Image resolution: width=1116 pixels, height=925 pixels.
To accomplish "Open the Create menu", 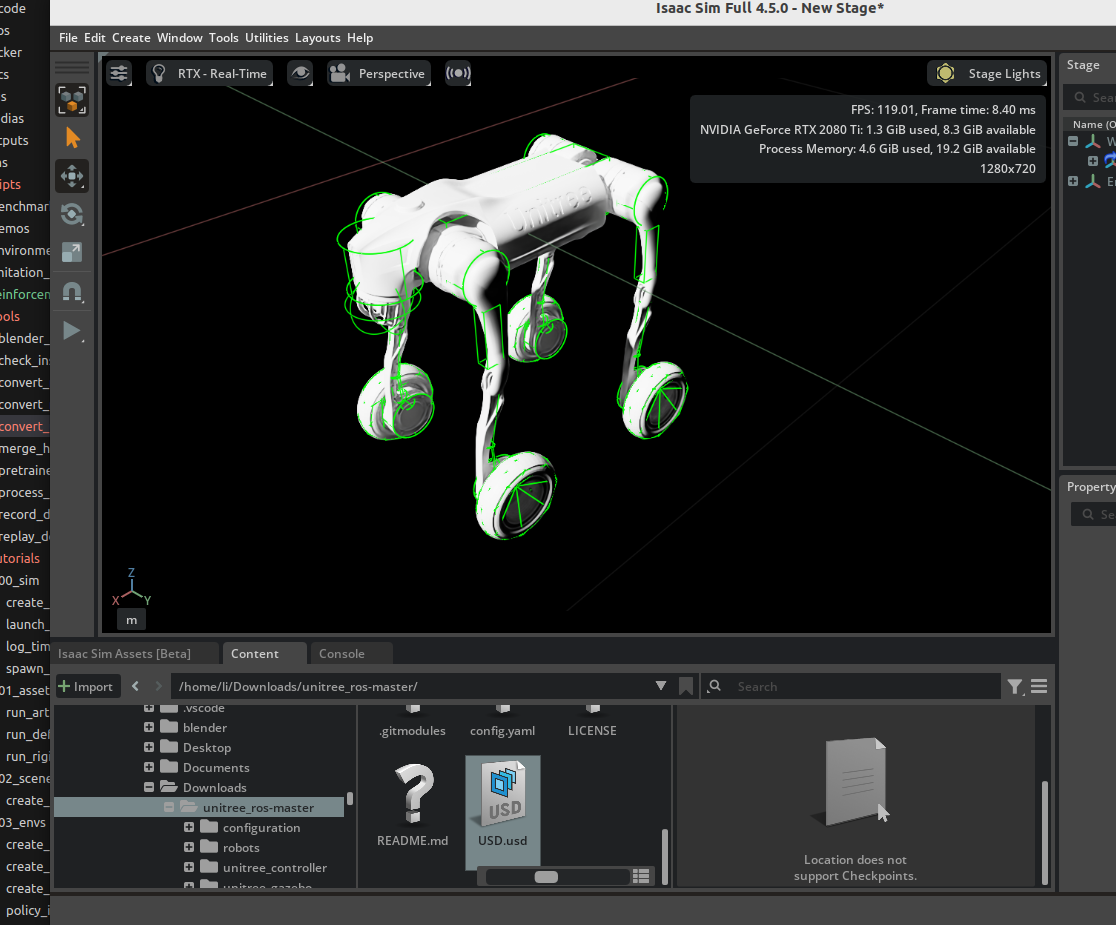I will (x=131, y=38).
